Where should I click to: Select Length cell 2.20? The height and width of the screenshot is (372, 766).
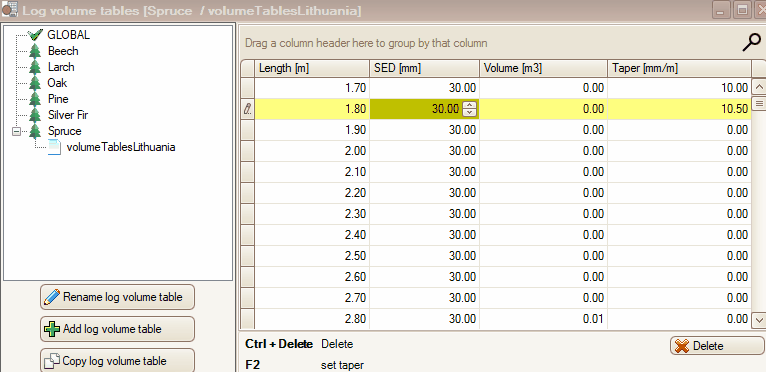312,193
